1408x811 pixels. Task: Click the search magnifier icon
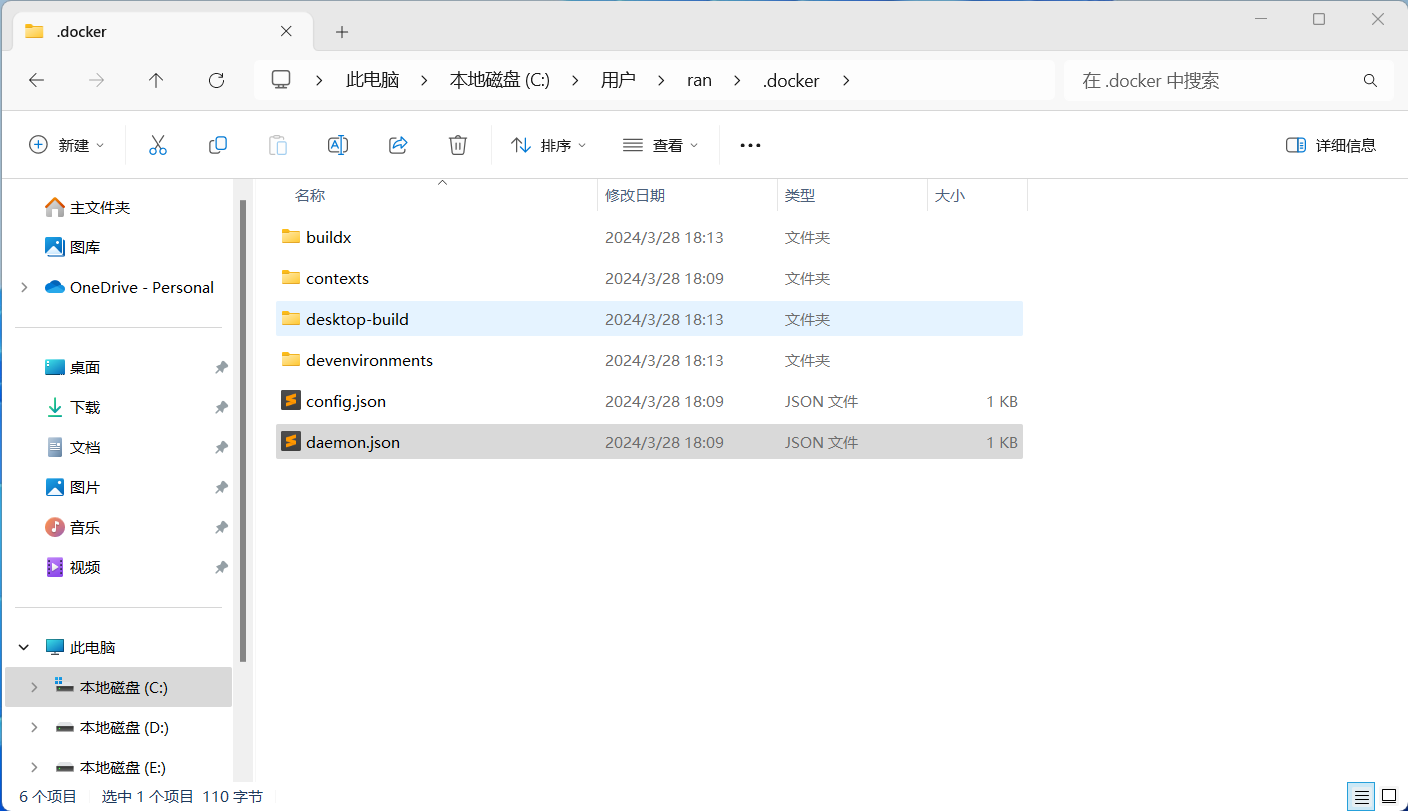pyautogui.click(x=1370, y=80)
